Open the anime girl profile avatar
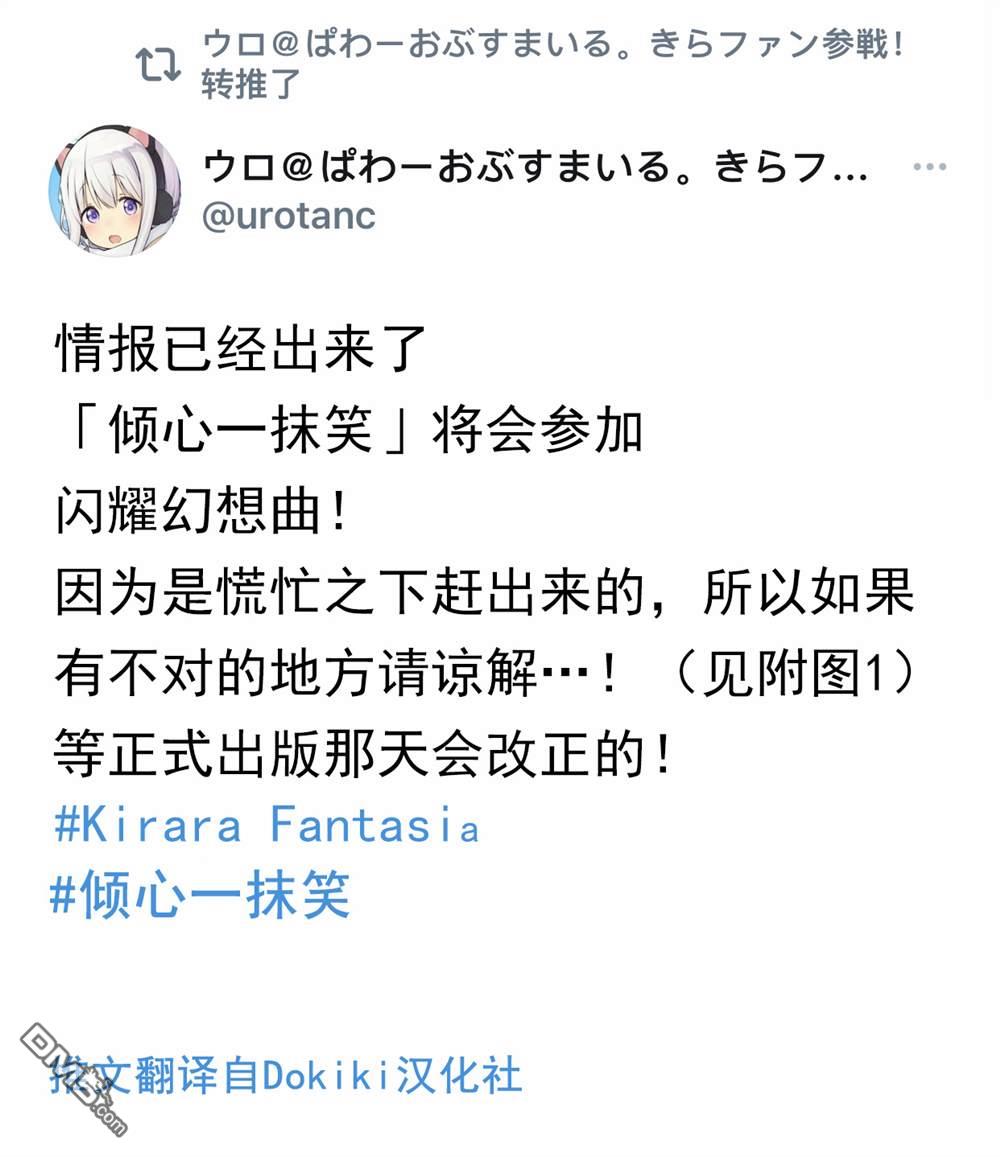 114,190
